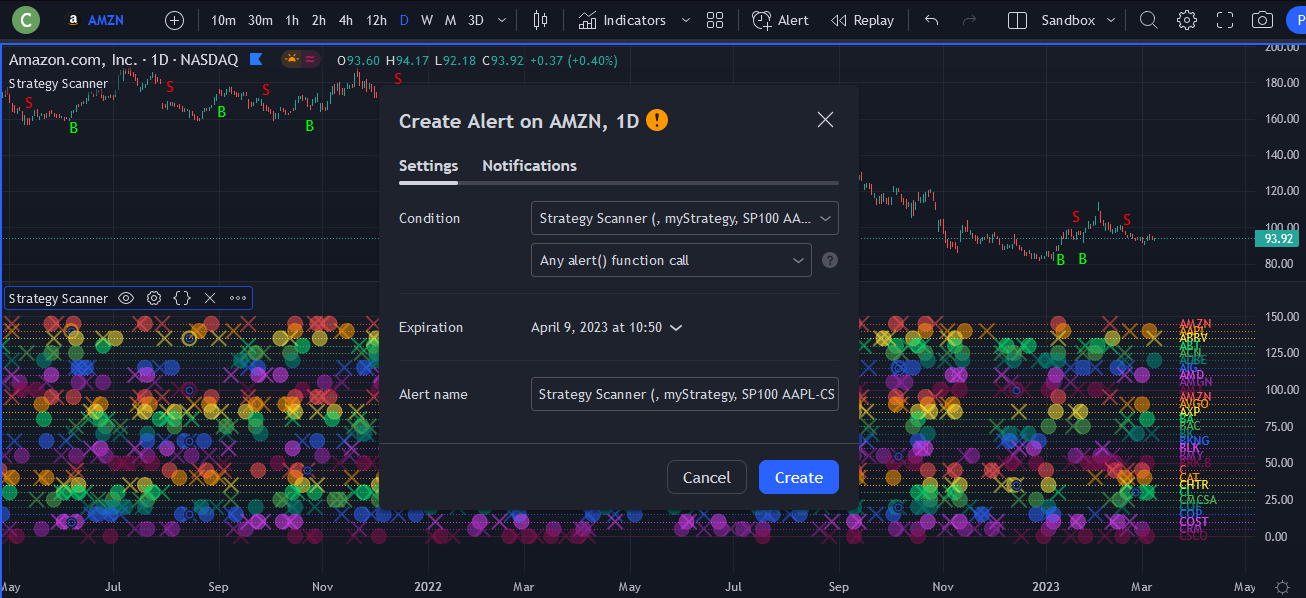Switch to the Settings tab
Screen dimensions: 1306x598
tap(428, 166)
